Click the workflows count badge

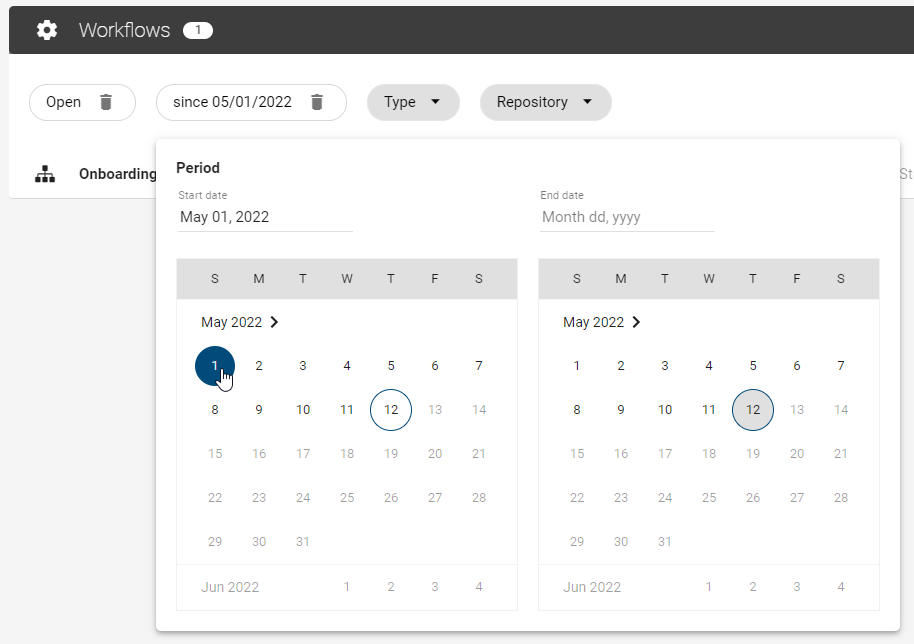click(197, 29)
